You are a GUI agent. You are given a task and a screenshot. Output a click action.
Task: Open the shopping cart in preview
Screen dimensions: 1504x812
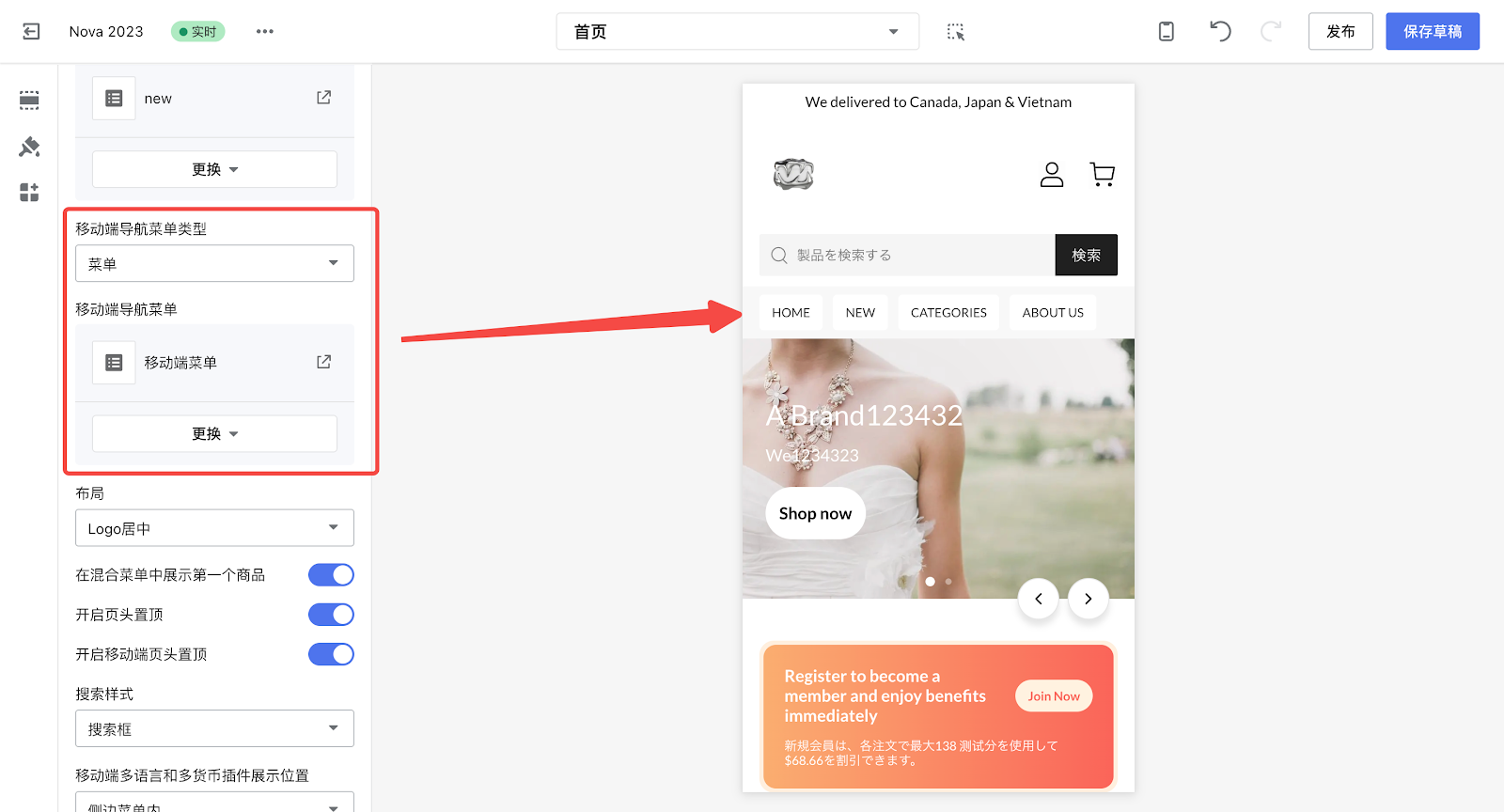click(1102, 175)
